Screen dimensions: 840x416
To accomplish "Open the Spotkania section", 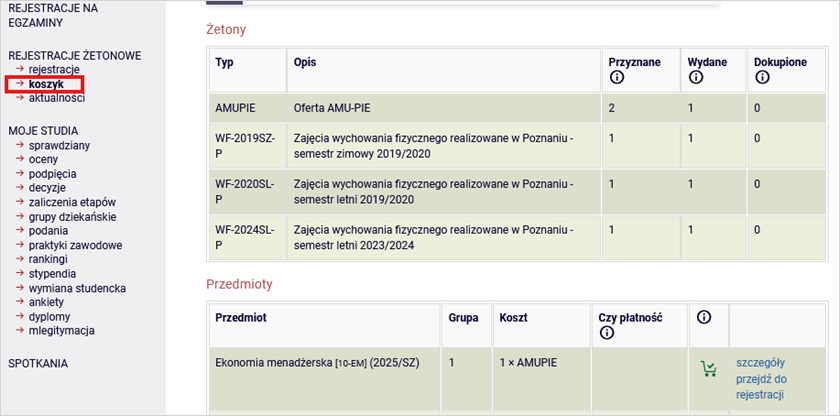I will [37, 363].
